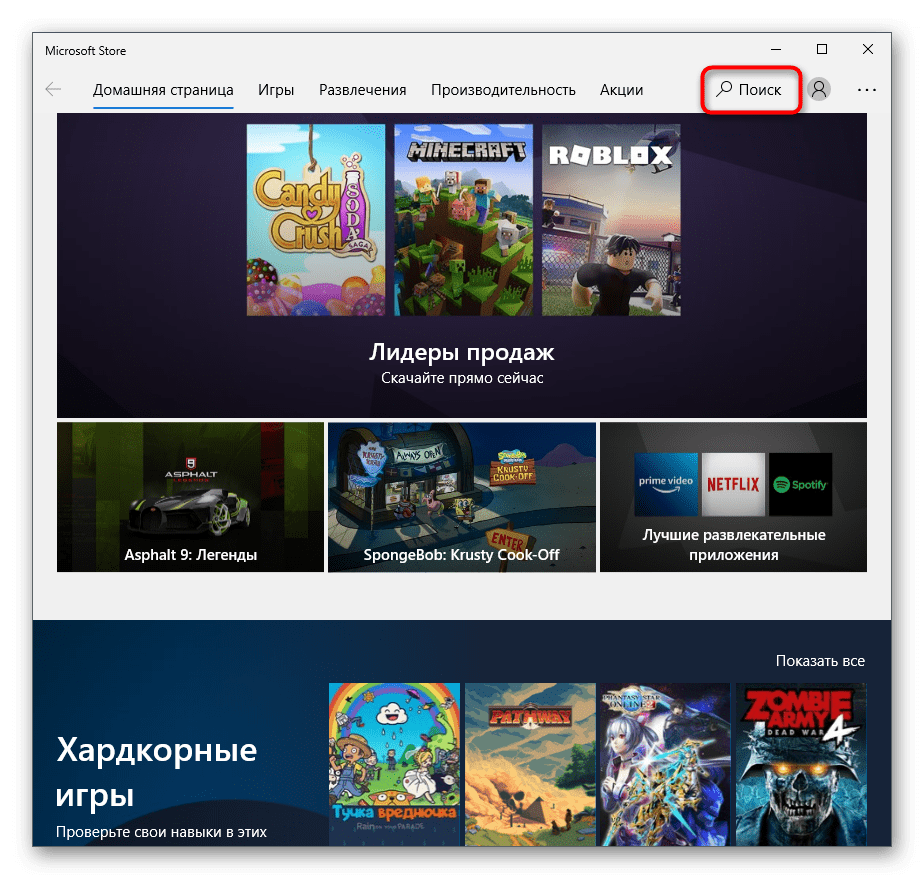
Task: Click the Spotify logo
Action: pos(800,484)
